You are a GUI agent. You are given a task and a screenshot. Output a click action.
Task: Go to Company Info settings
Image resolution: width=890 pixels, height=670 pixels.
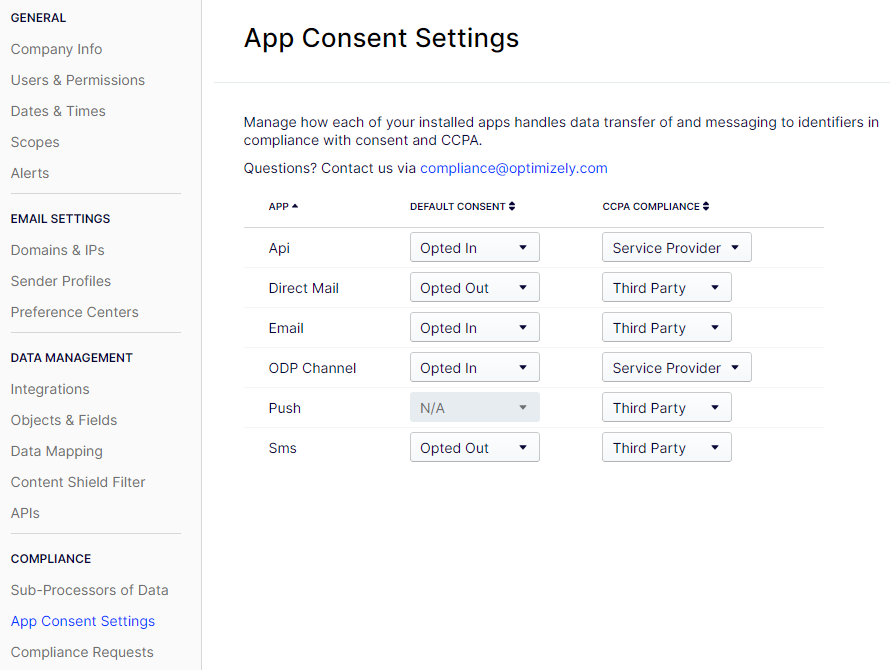coord(56,49)
